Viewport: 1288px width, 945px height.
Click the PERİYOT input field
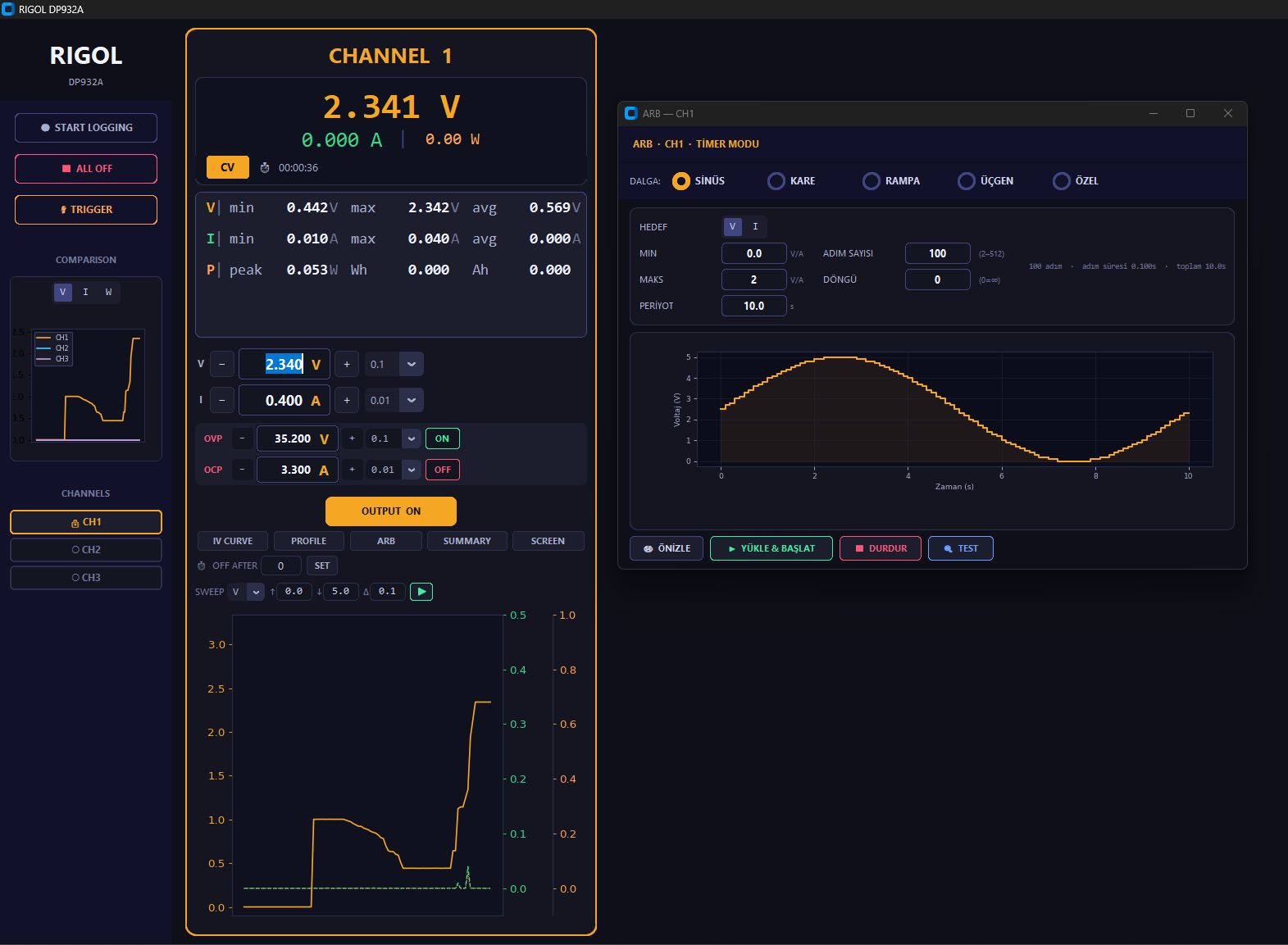pos(753,306)
